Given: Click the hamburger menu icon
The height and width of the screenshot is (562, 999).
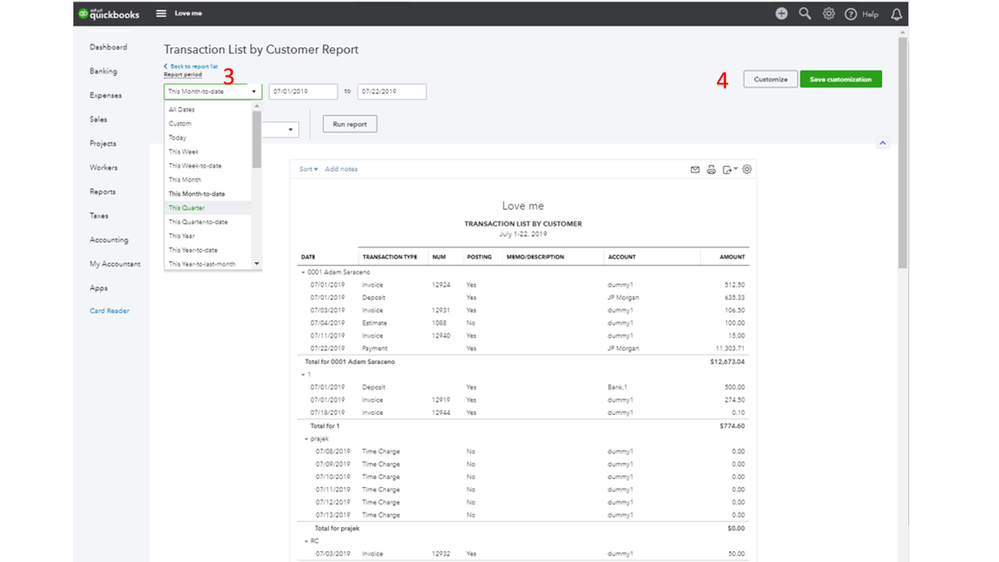Looking at the screenshot, I should click(x=161, y=14).
